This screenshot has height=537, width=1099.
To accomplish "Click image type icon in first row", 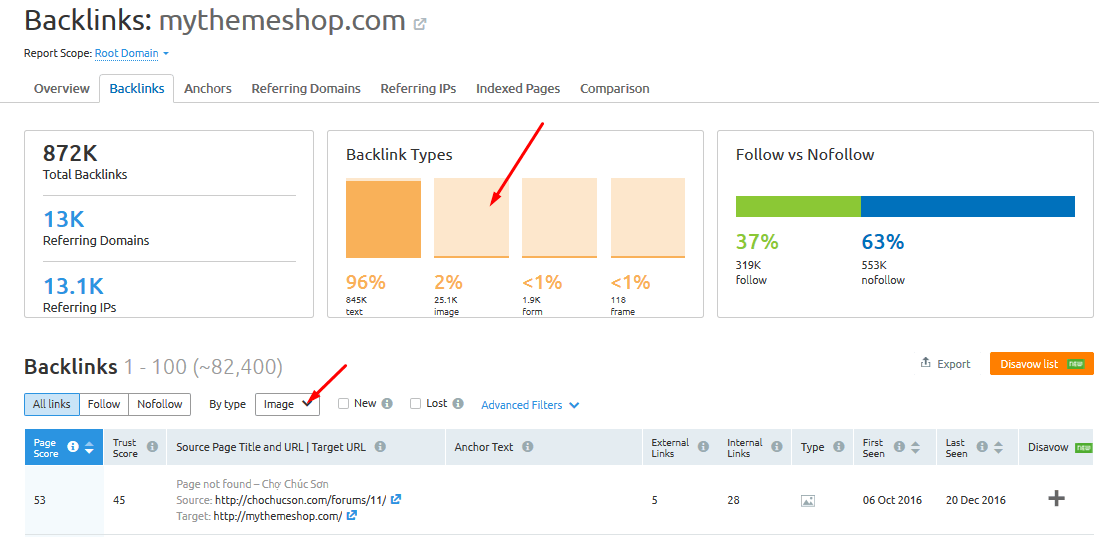I will (807, 501).
